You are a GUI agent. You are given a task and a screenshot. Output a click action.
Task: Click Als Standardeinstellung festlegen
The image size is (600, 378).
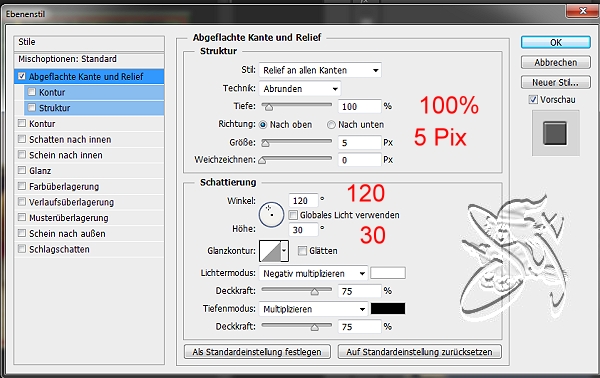(257, 352)
